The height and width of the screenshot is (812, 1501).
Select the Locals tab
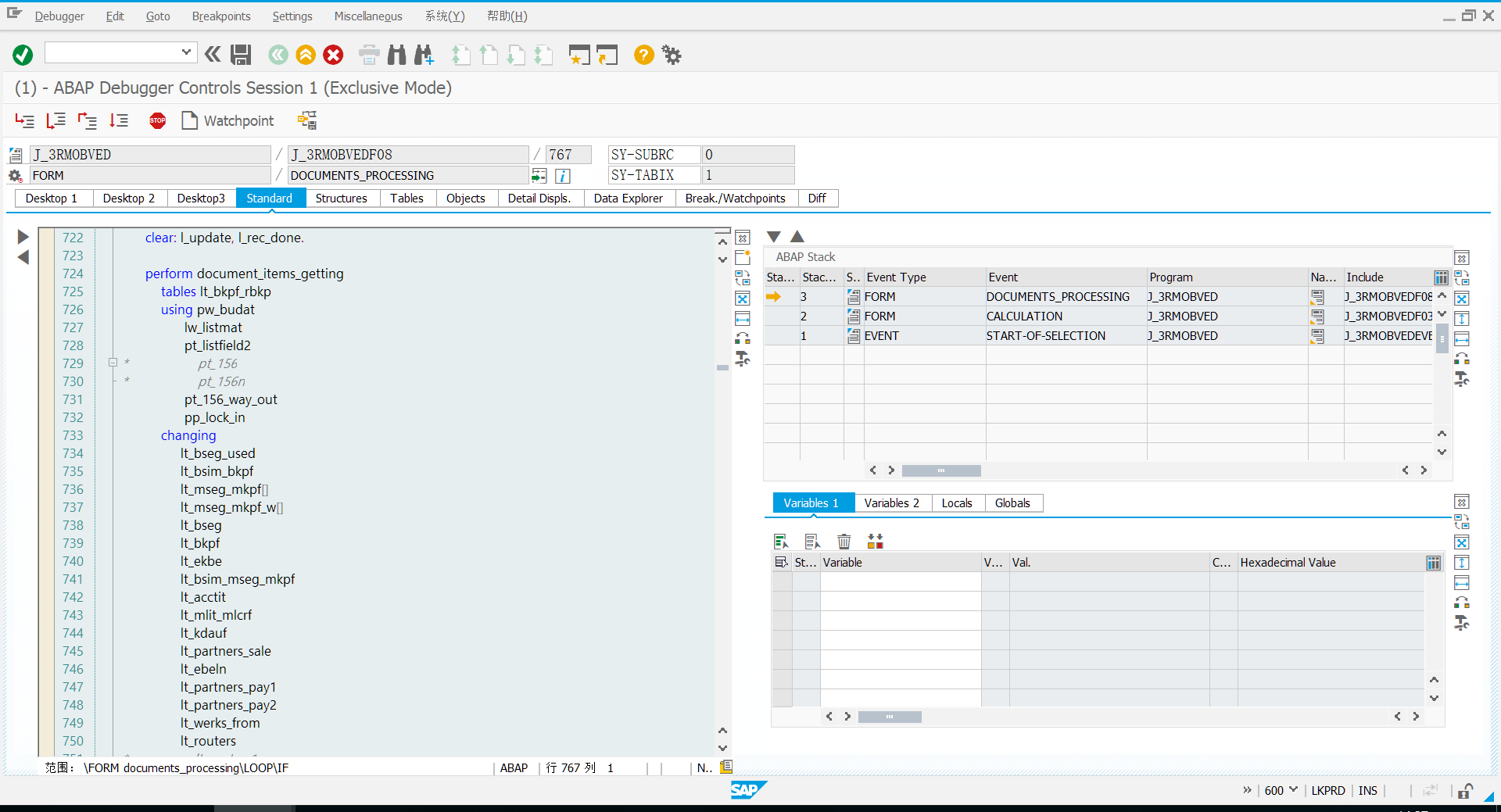click(957, 503)
